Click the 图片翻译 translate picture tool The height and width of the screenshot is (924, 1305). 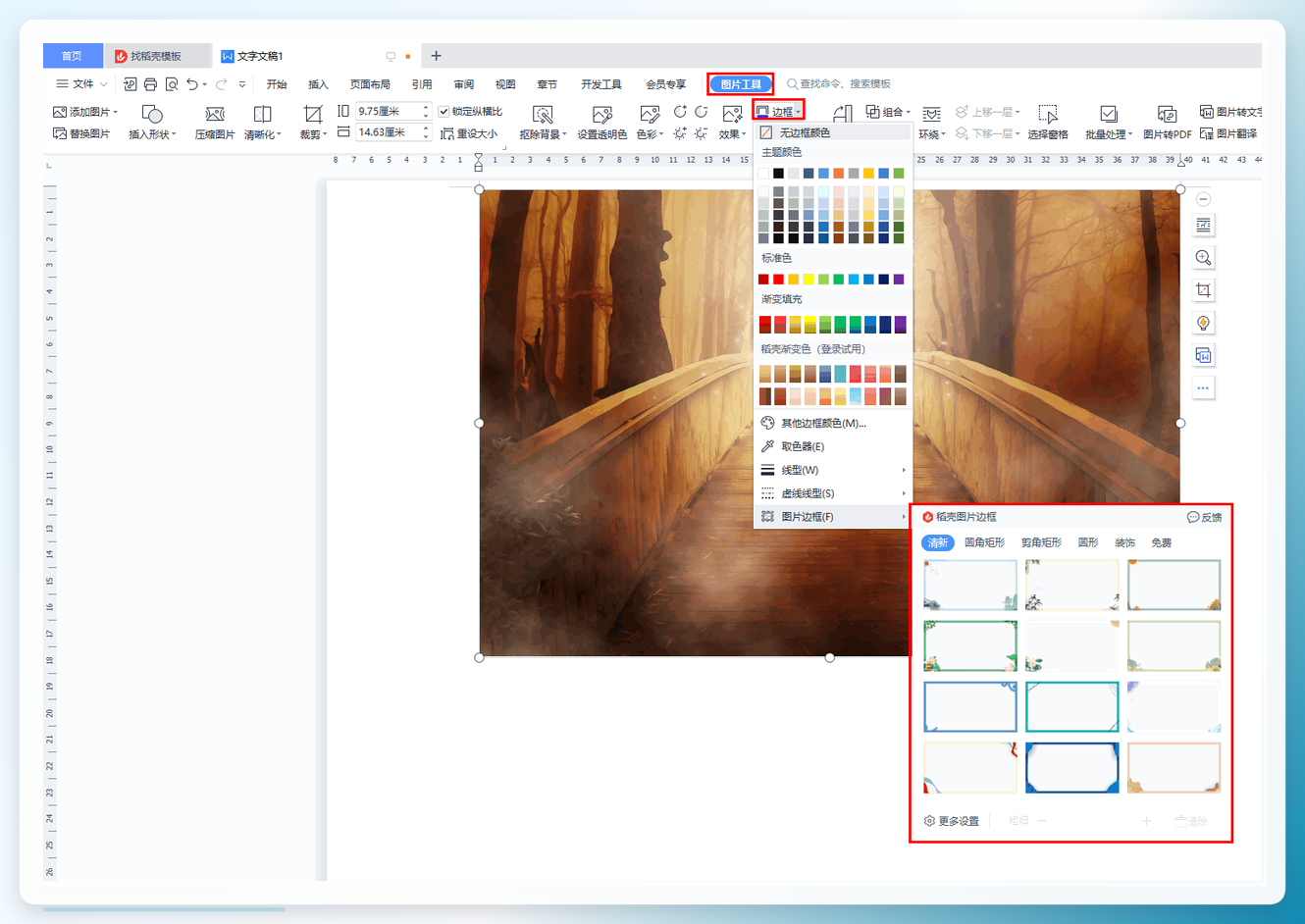(x=1228, y=133)
